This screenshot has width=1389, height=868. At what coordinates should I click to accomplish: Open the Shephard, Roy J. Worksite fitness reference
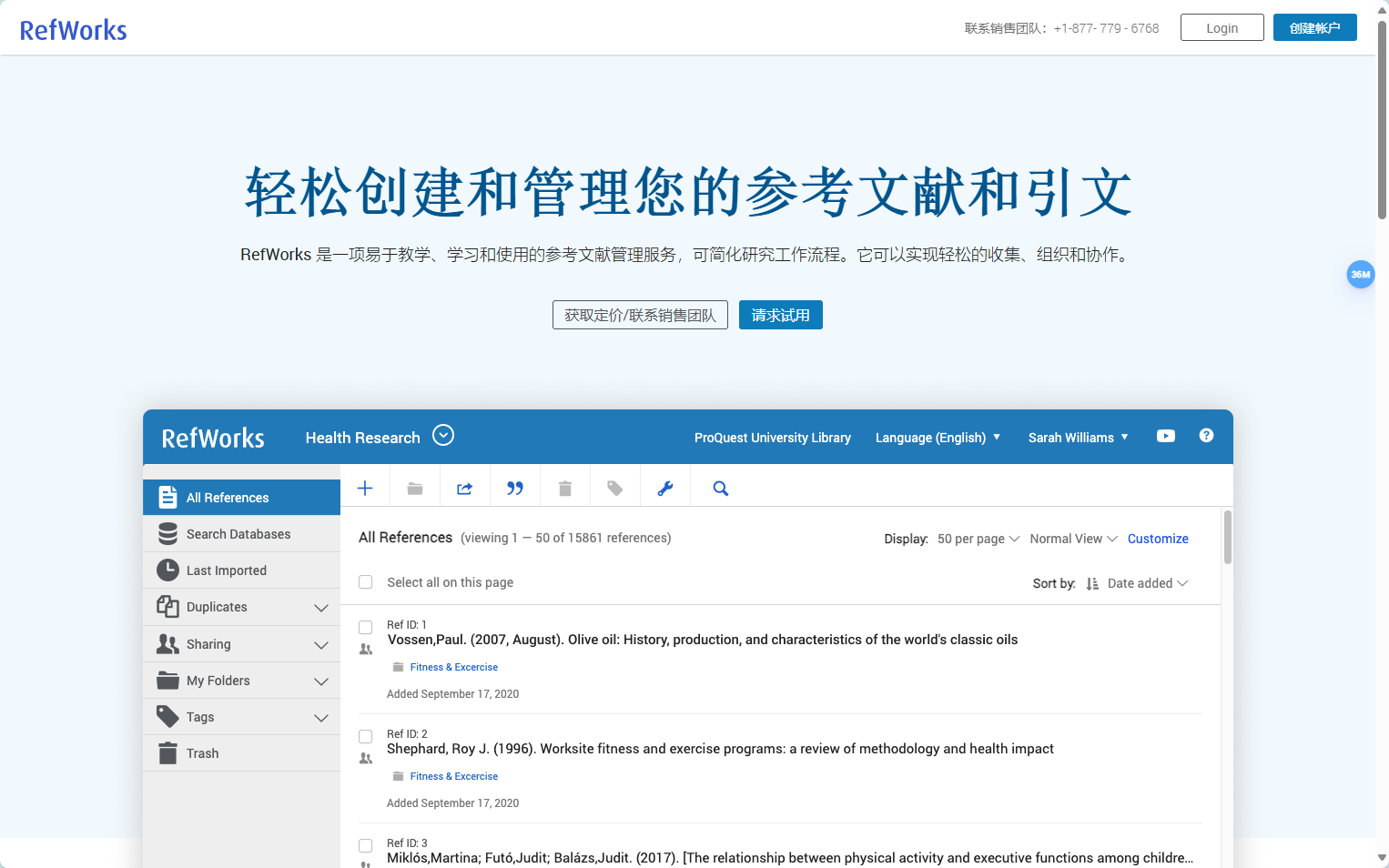tap(720, 749)
